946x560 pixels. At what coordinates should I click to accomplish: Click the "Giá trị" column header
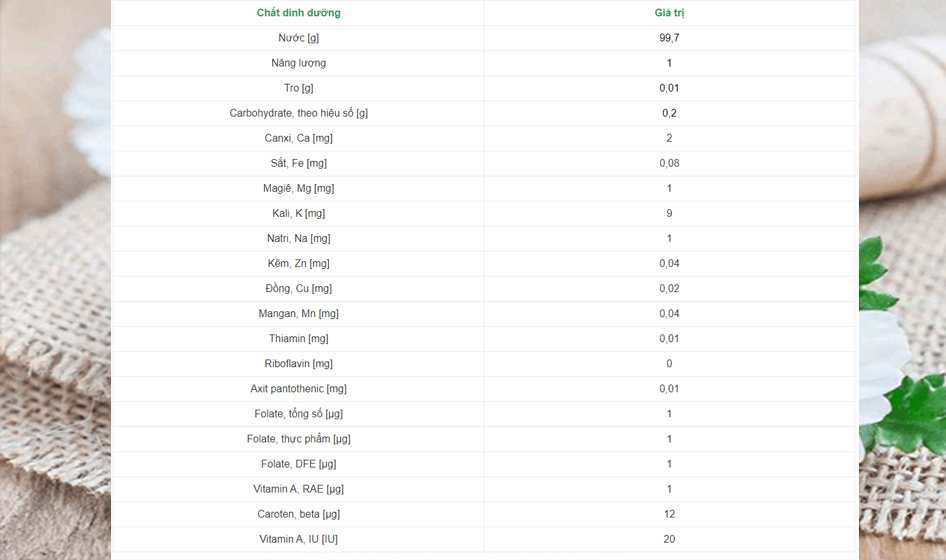[x=669, y=13]
